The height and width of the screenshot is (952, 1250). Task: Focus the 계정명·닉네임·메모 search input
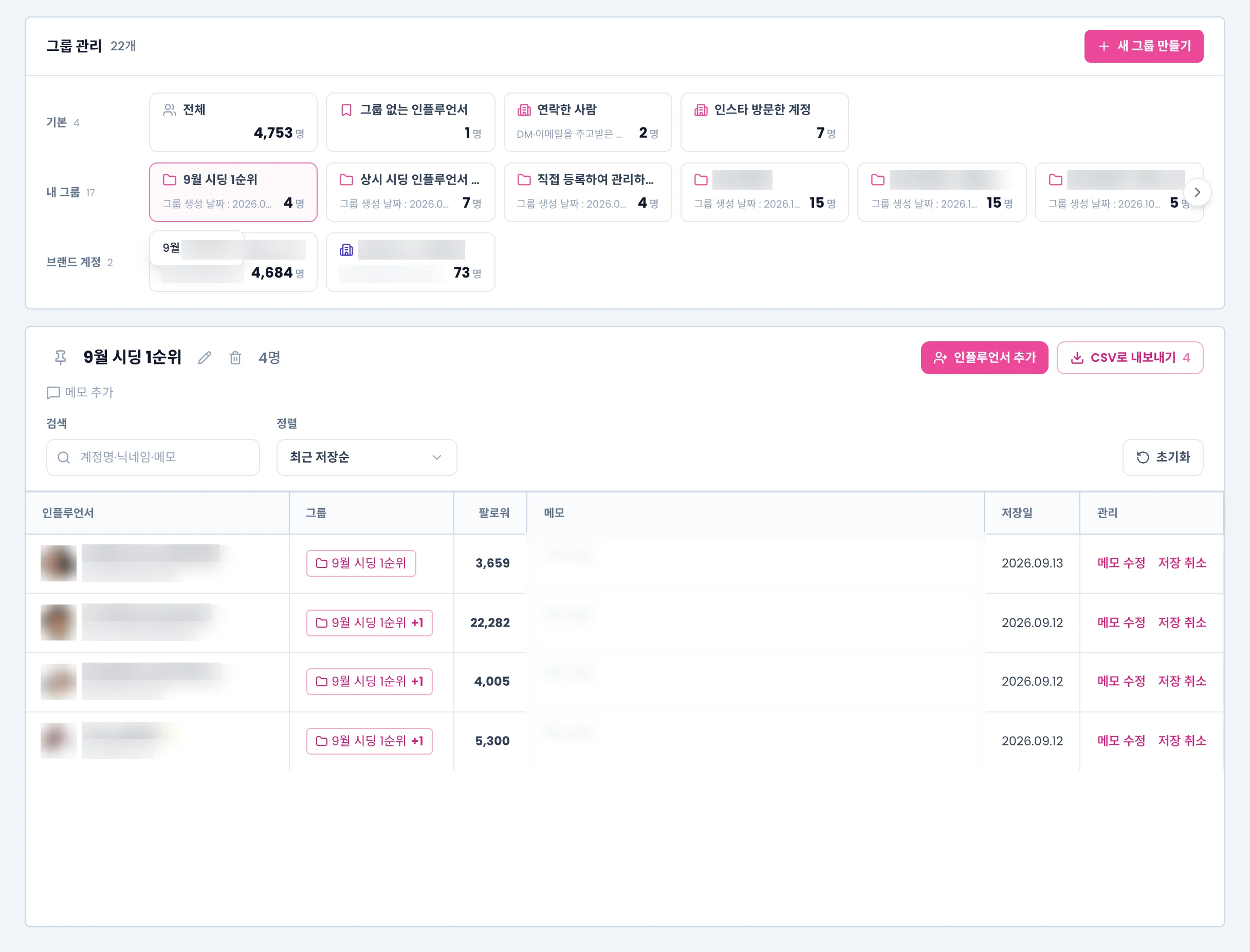(153, 457)
